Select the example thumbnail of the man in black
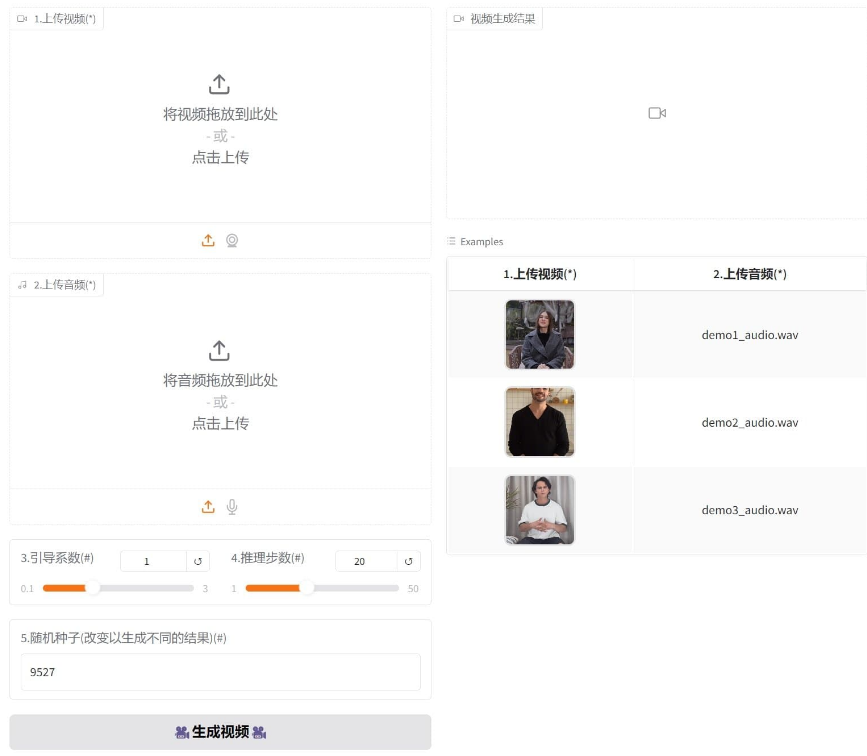The image size is (867, 756). click(x=540, y=422)
